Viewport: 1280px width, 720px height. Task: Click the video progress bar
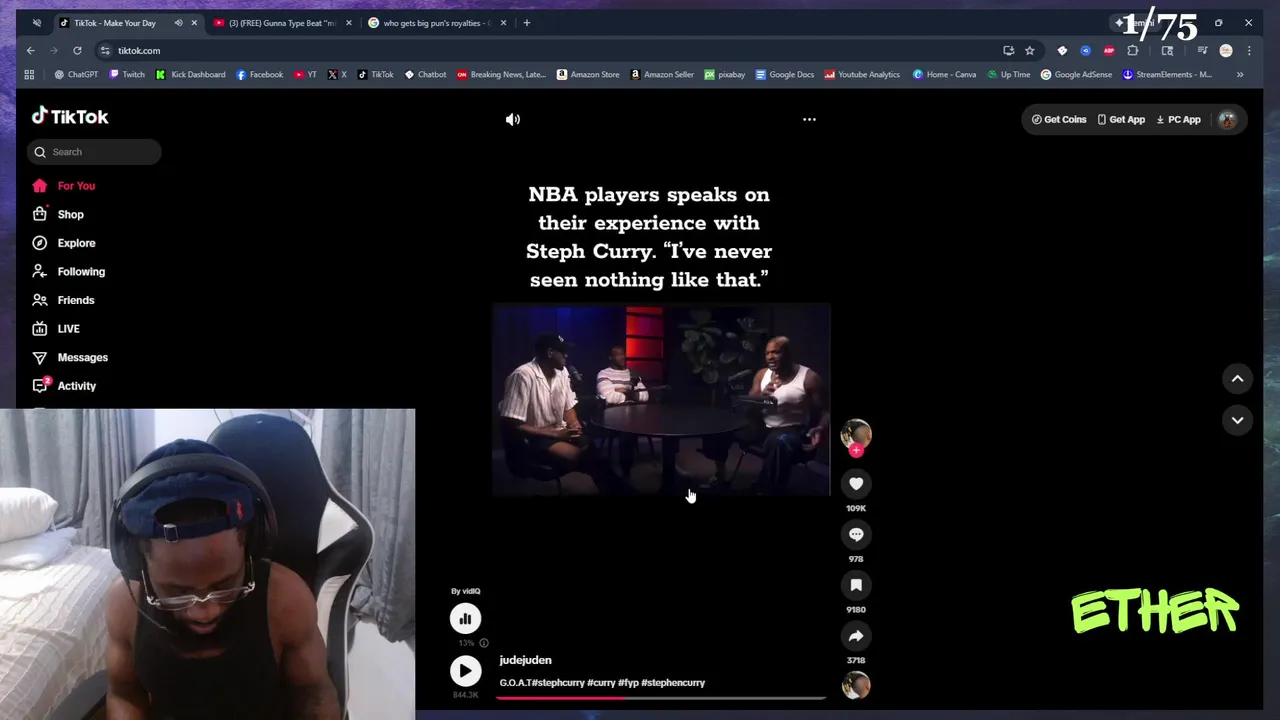click(x=661, y=697)
